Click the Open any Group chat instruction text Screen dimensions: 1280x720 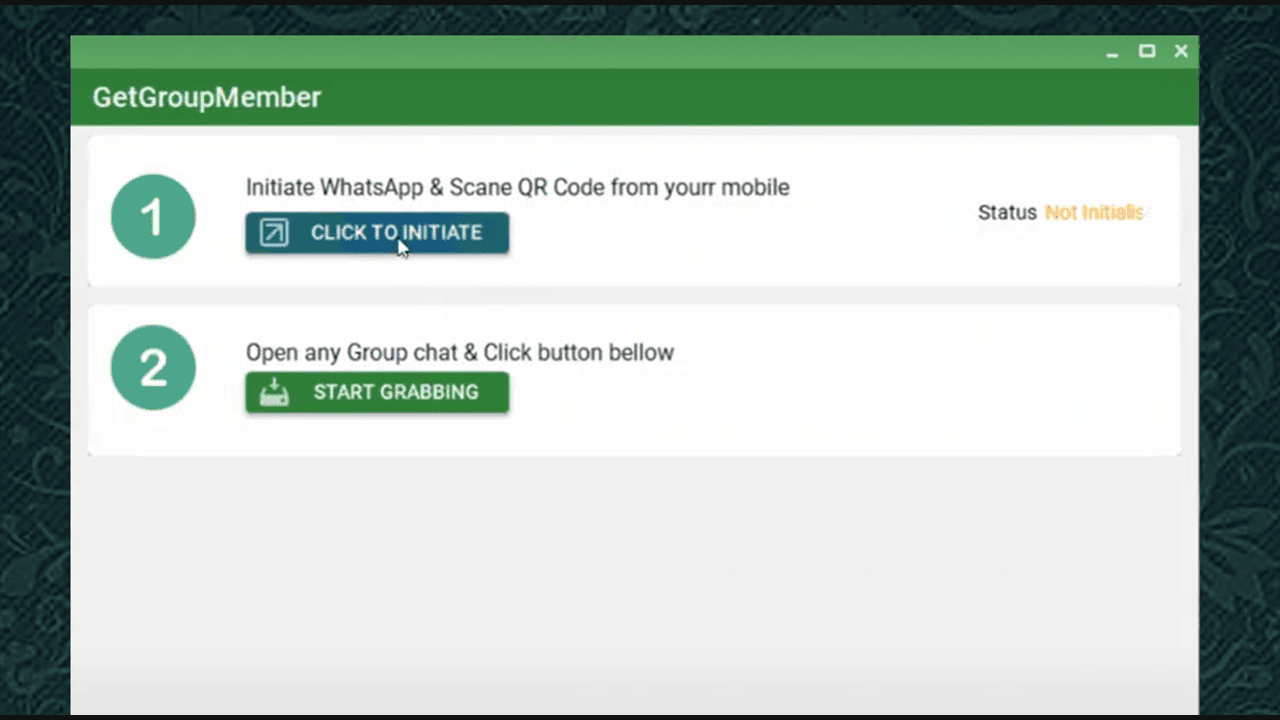[460, 352]
